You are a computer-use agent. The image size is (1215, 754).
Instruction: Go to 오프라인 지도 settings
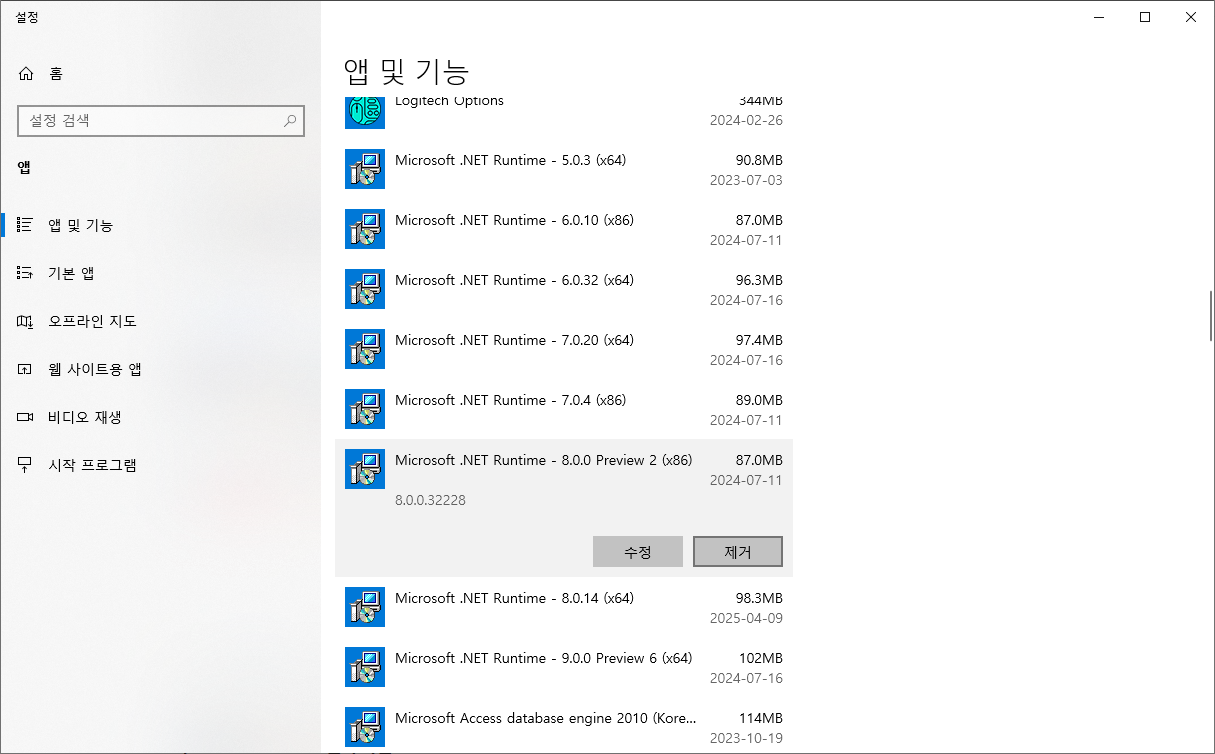160,321
